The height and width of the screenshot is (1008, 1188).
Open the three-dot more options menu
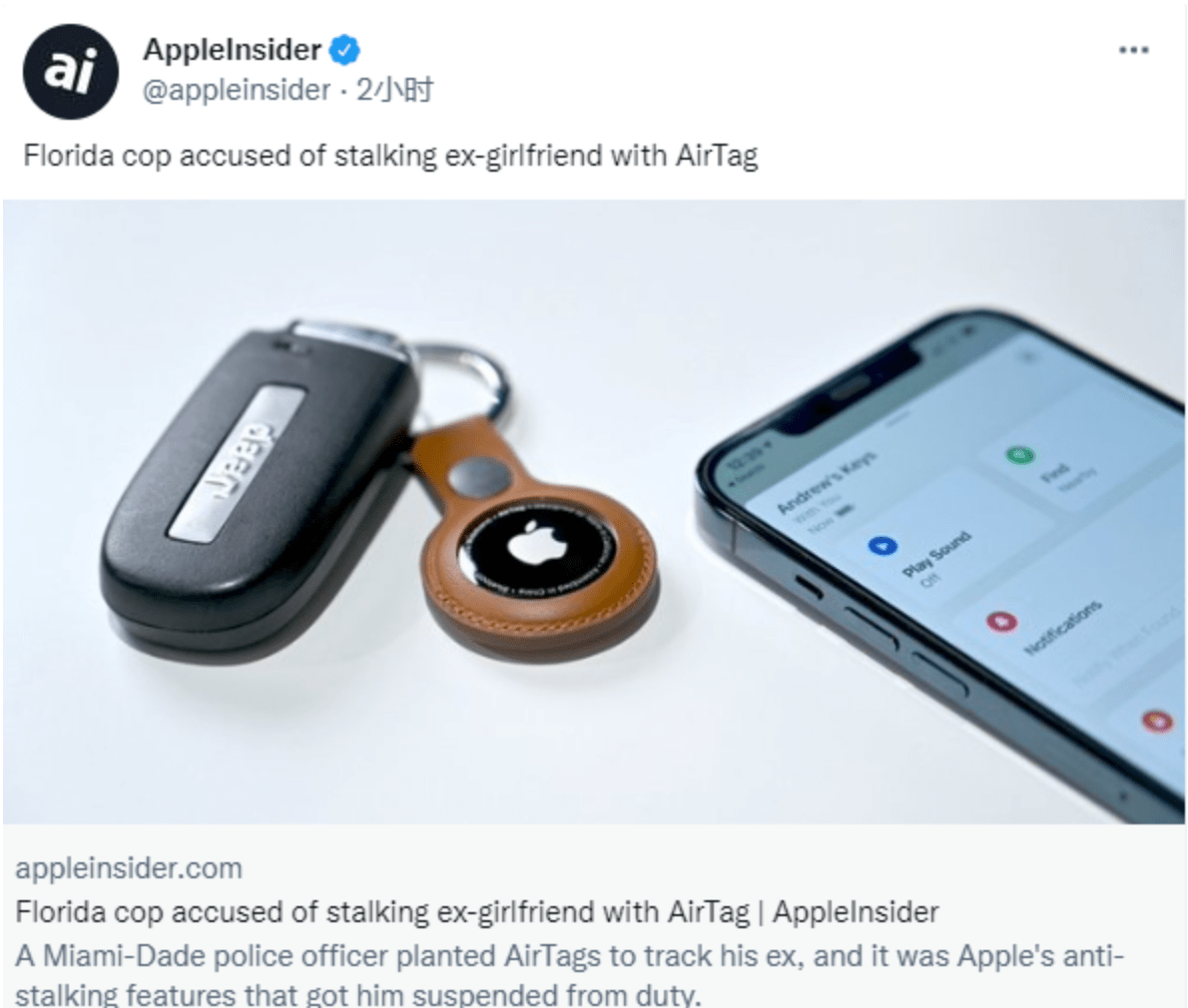[1133, 50]
